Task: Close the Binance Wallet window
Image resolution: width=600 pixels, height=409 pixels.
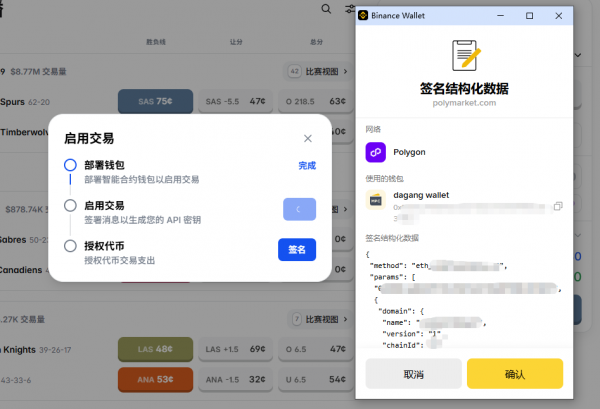Action: (x=559, y=16)
